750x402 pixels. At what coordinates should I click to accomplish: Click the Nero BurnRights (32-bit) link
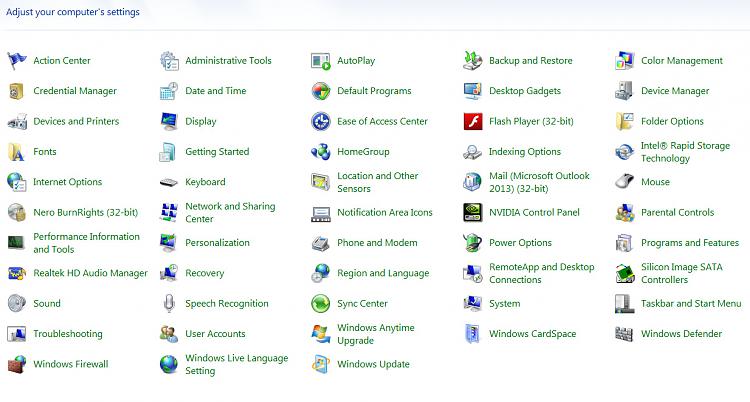pyautogui.click(x=86, y=212)
